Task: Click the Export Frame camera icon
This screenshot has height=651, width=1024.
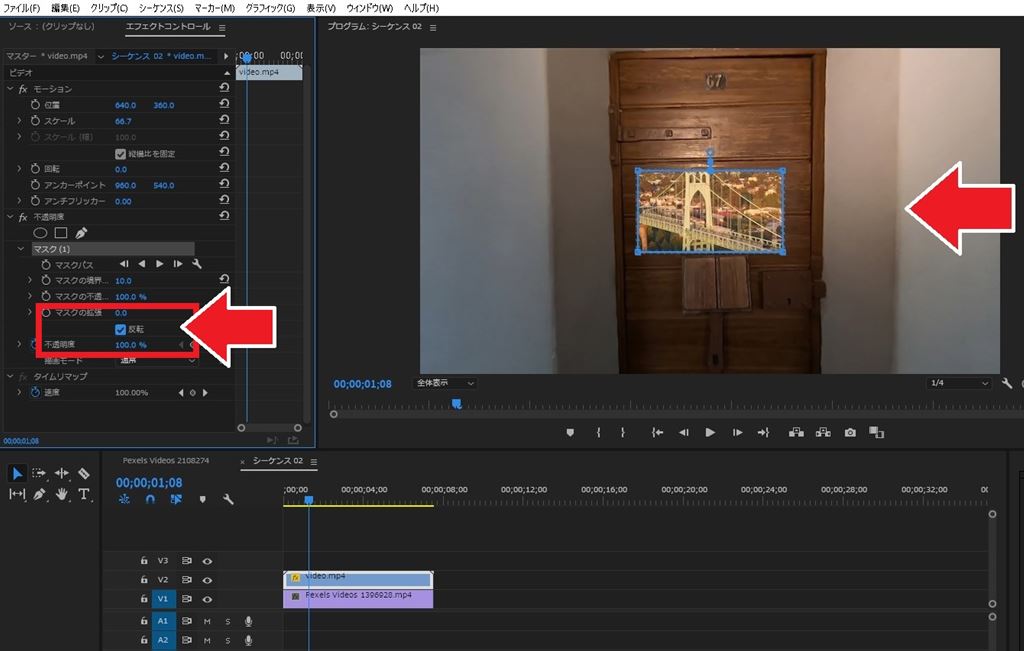Action: [x=850, y=432]
